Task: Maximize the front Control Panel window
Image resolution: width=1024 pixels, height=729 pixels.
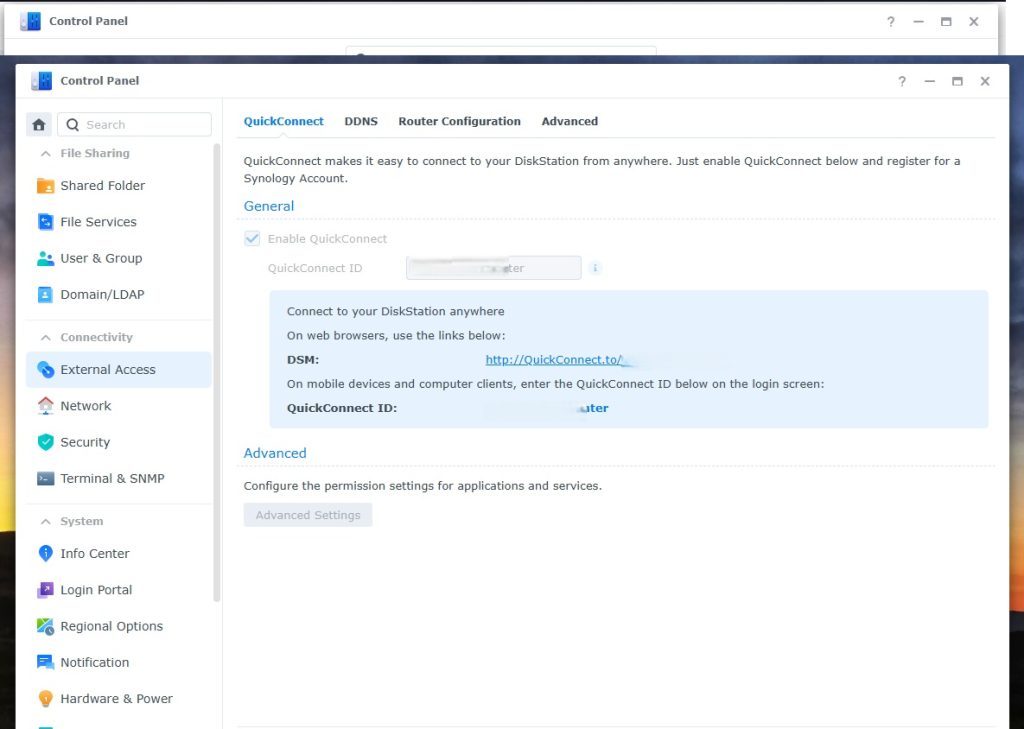Action: click(957, 81)
